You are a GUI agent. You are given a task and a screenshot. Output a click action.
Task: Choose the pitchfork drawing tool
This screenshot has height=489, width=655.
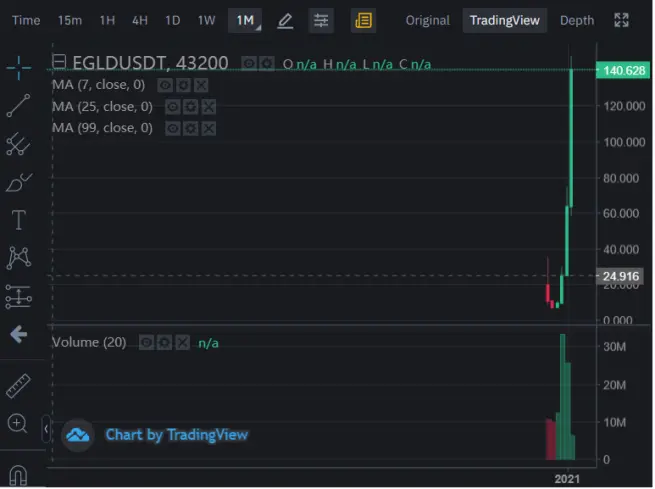[x=18, y=144]
